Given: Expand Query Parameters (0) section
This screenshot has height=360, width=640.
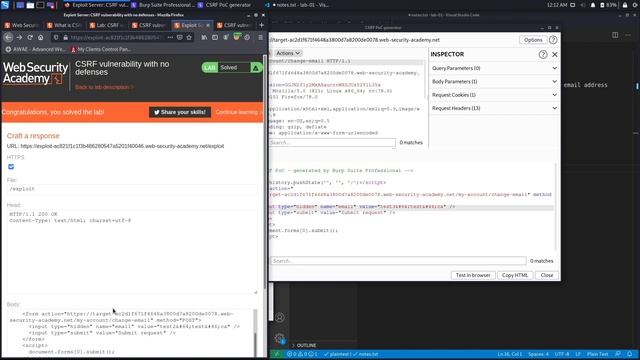Looking at the screenshot, I should point(494,68).
